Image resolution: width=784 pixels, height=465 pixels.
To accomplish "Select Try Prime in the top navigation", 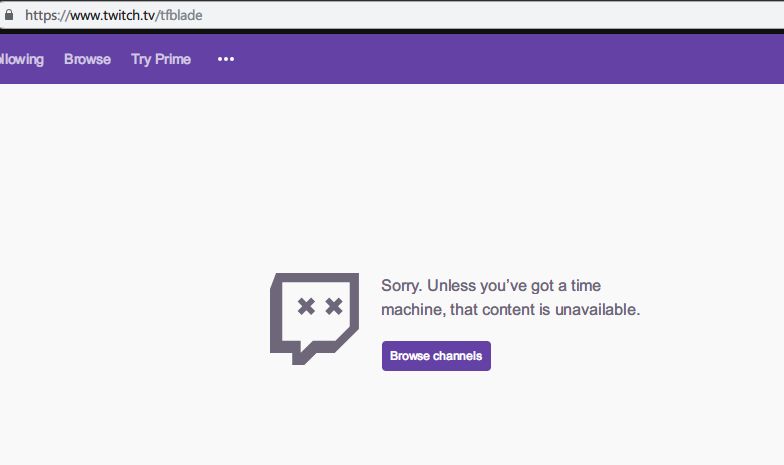I will pyautogui.click(x=161, y=59).
